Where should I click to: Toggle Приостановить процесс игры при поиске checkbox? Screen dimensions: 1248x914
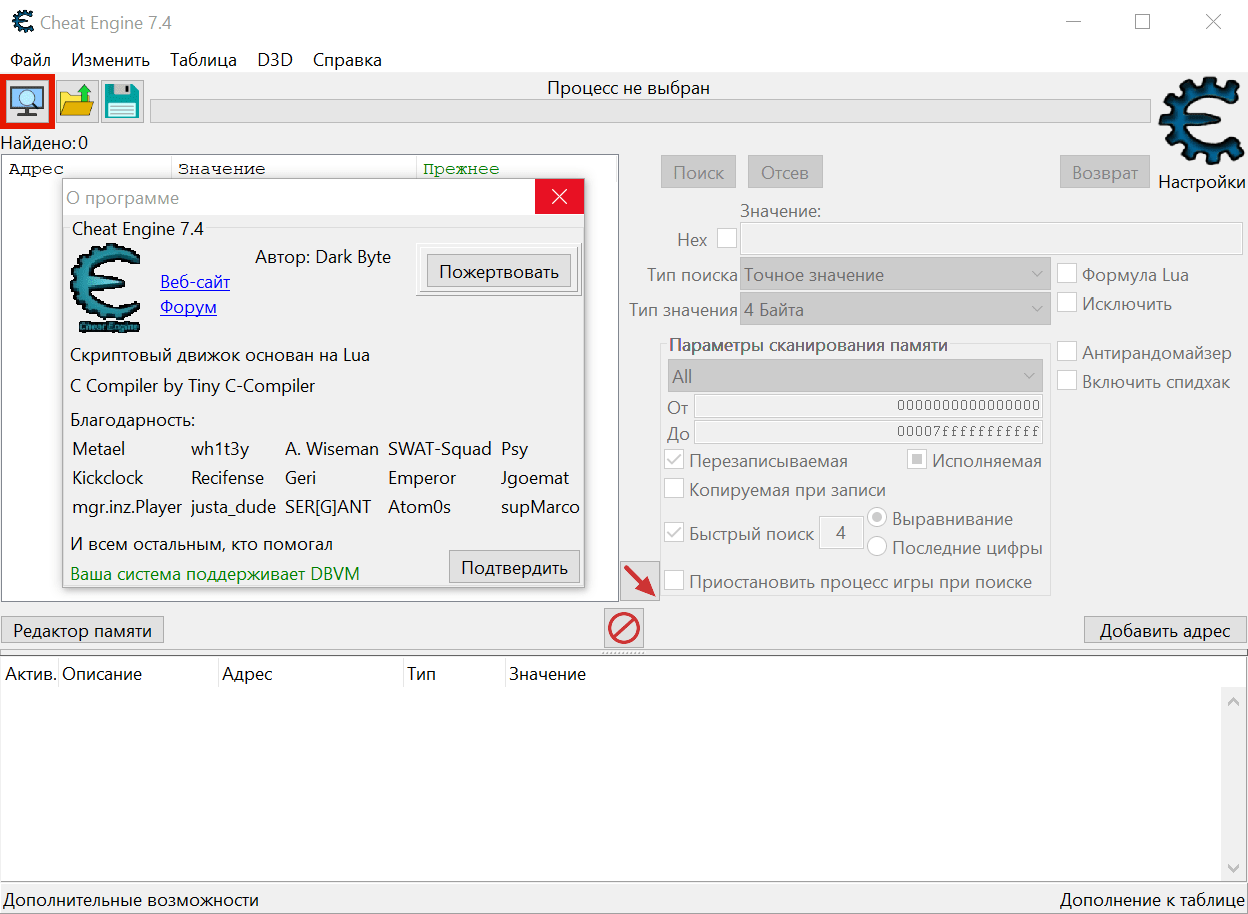[x=674, y=581]
